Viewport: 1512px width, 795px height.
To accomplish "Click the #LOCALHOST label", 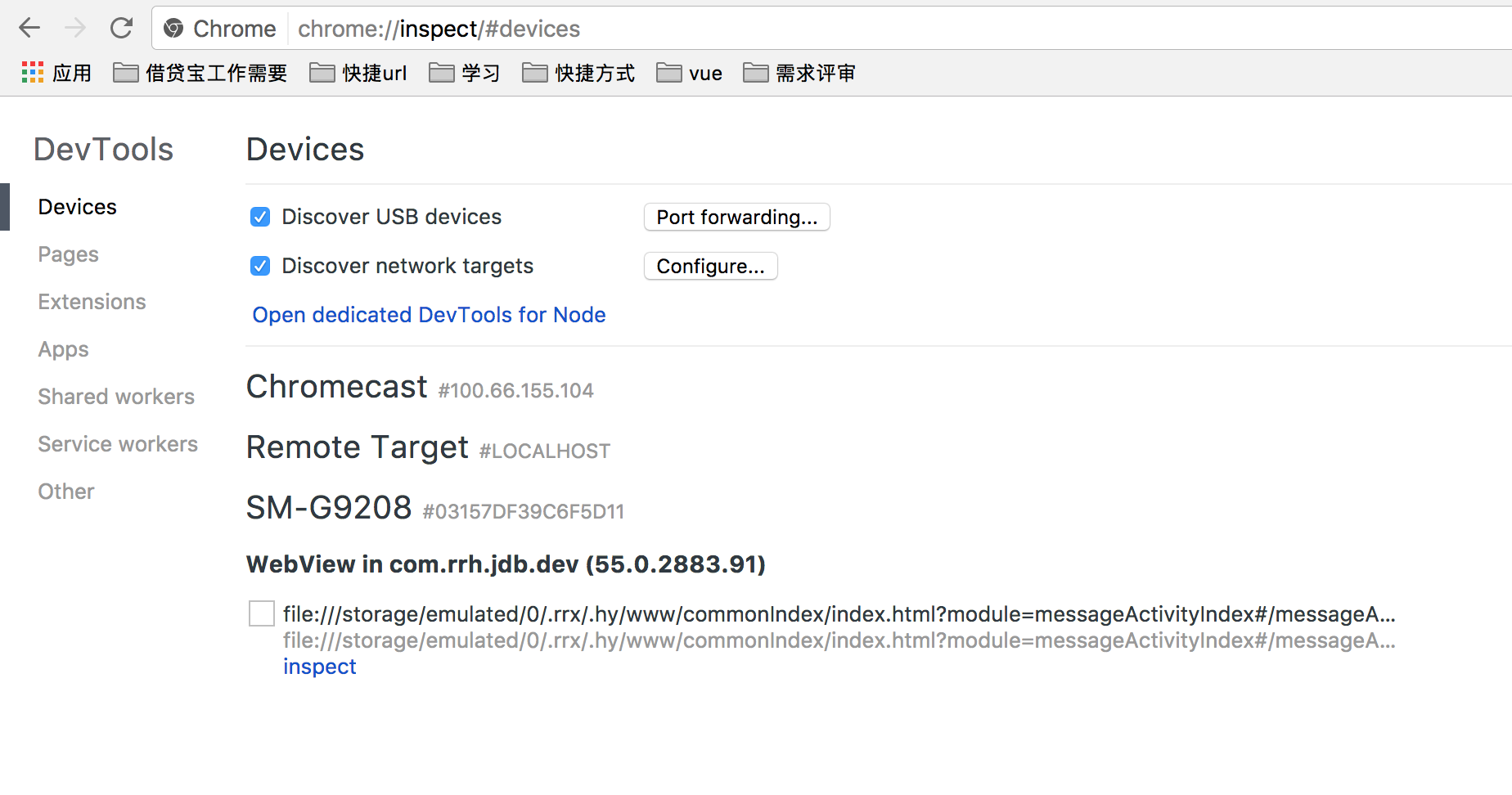I will [544, 451].
